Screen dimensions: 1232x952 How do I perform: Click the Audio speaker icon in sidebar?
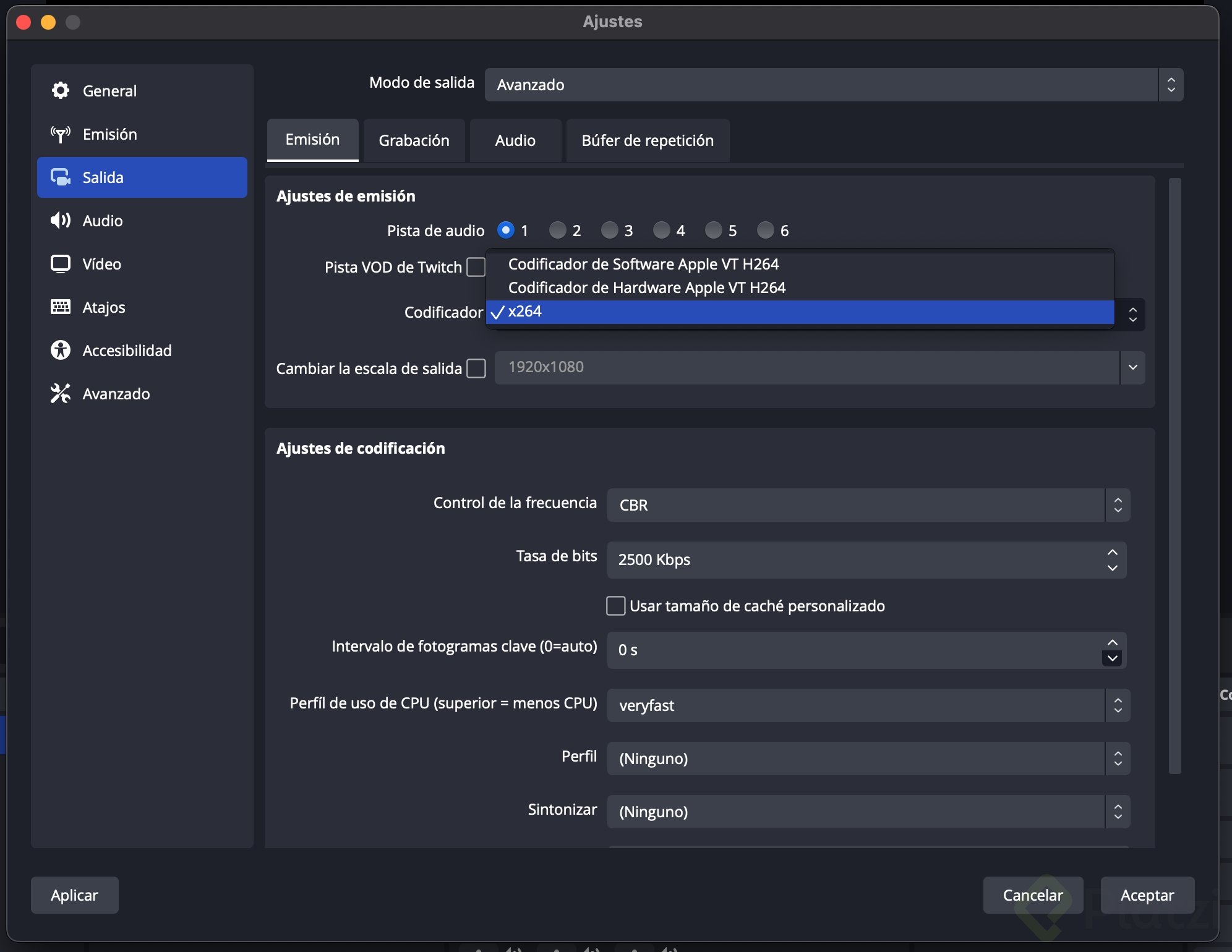click(x=60, y=221)
